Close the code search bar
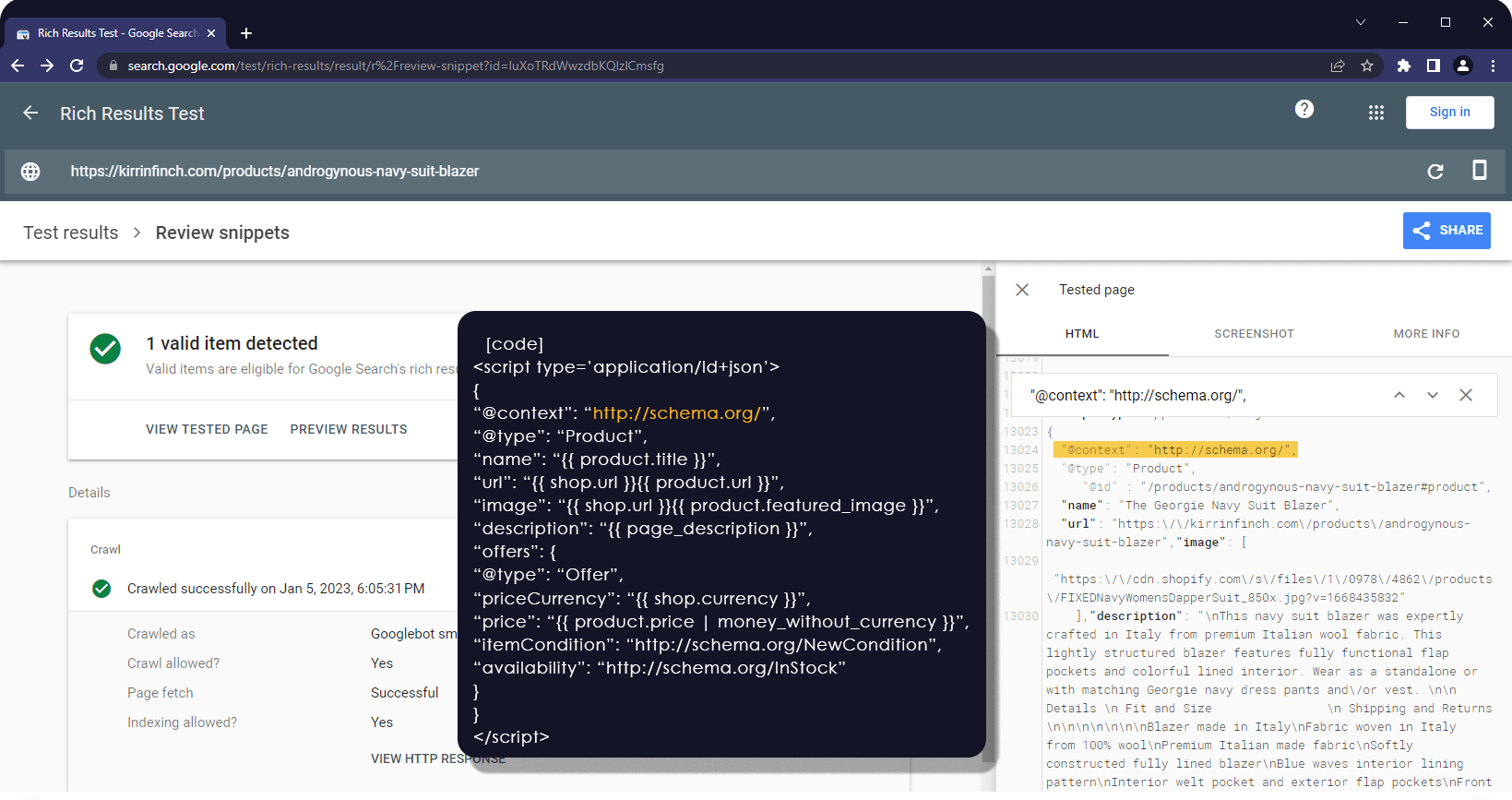 (x=1466, y=395)
